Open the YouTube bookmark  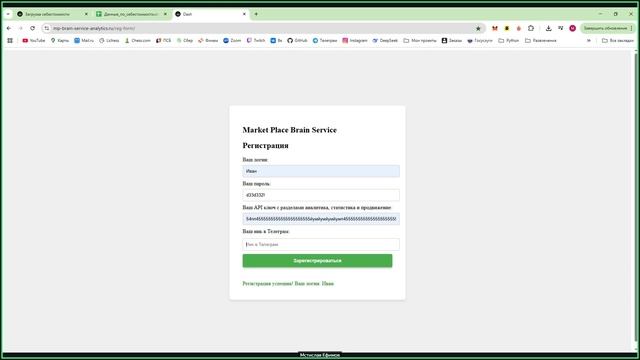click(34, 40)
